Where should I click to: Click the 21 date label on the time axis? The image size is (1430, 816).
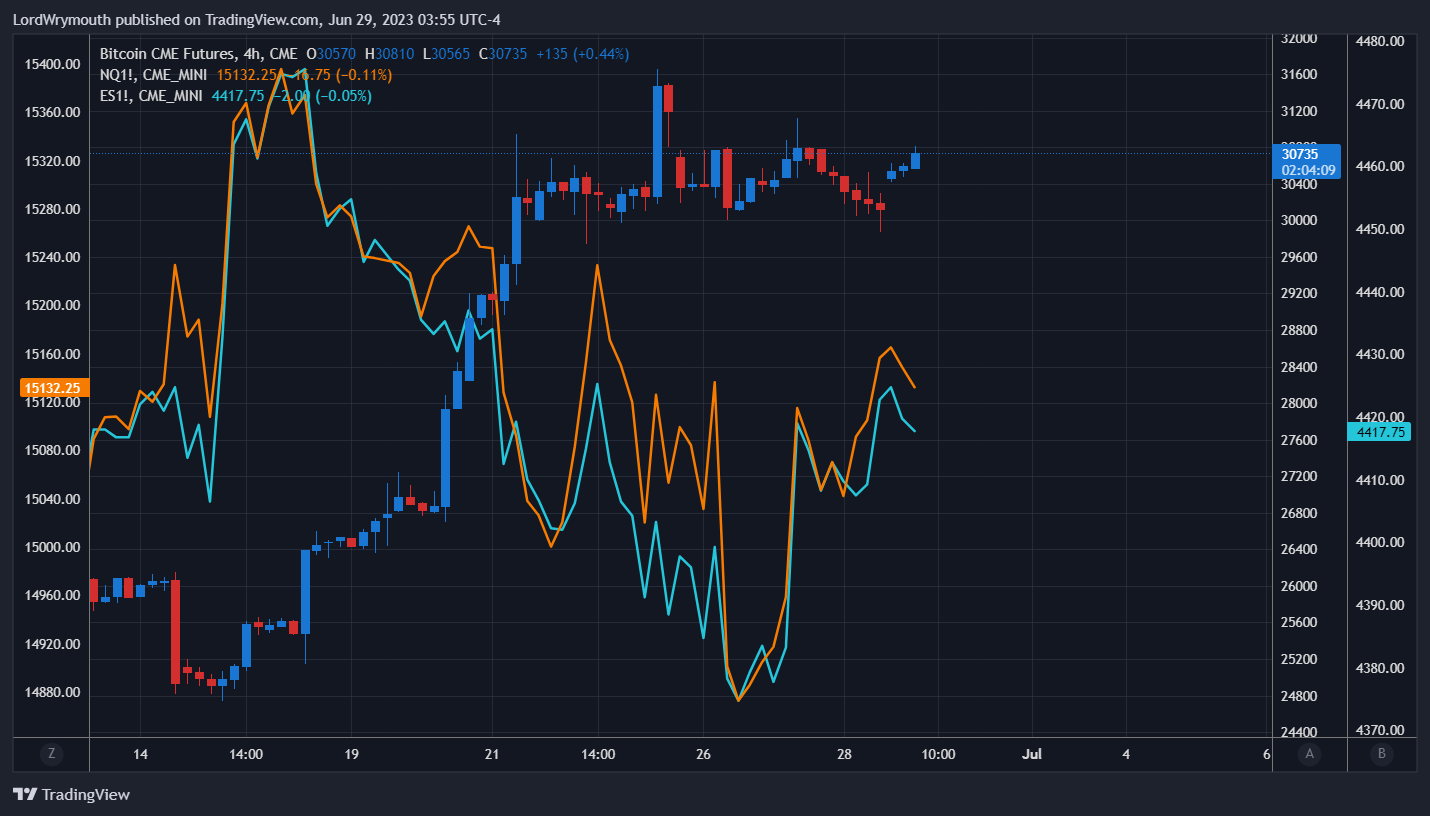tap(491, 754)
